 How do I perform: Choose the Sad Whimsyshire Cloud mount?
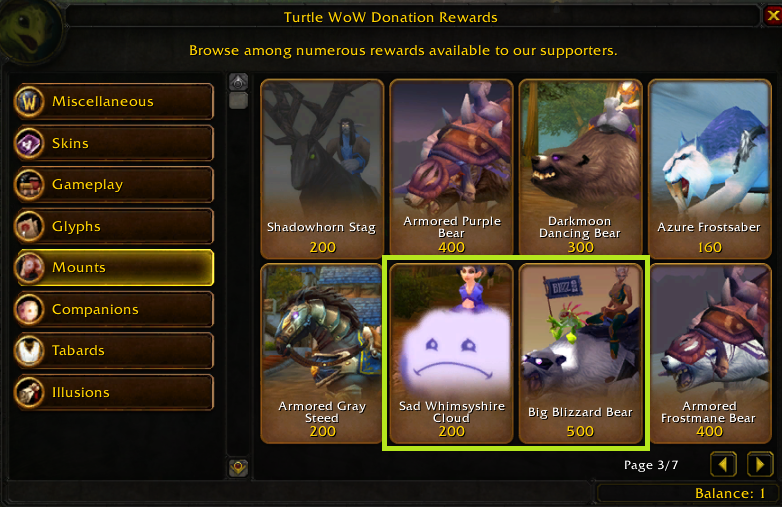click(x=452, y=353)
